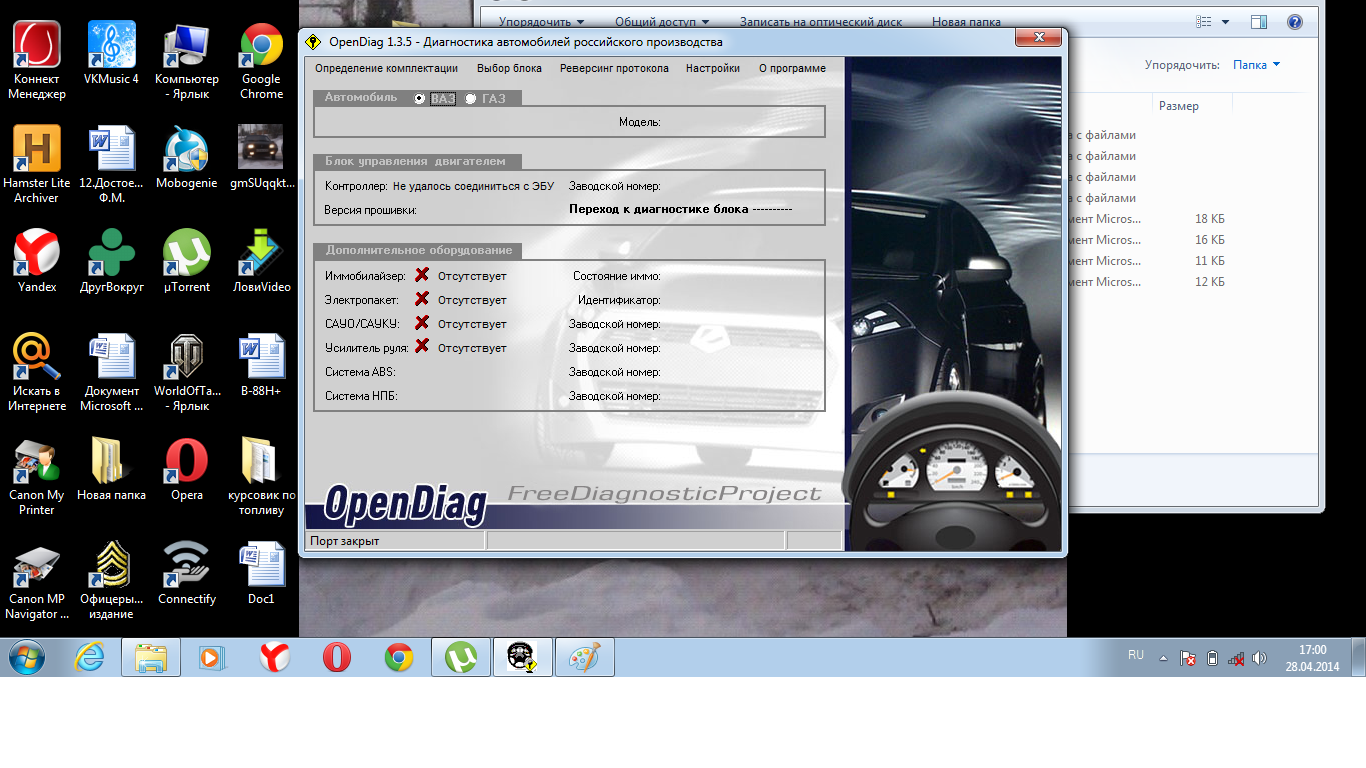This screenshot has width=1366, height=768.
Task: Open the Настройки menu
Action: 713,68
